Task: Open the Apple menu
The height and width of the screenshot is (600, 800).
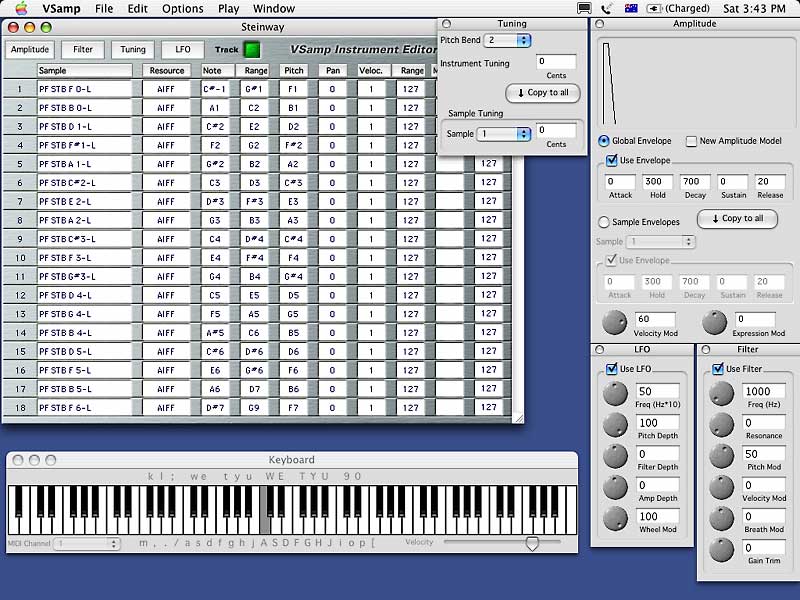Action: click(x=21, y=8)
